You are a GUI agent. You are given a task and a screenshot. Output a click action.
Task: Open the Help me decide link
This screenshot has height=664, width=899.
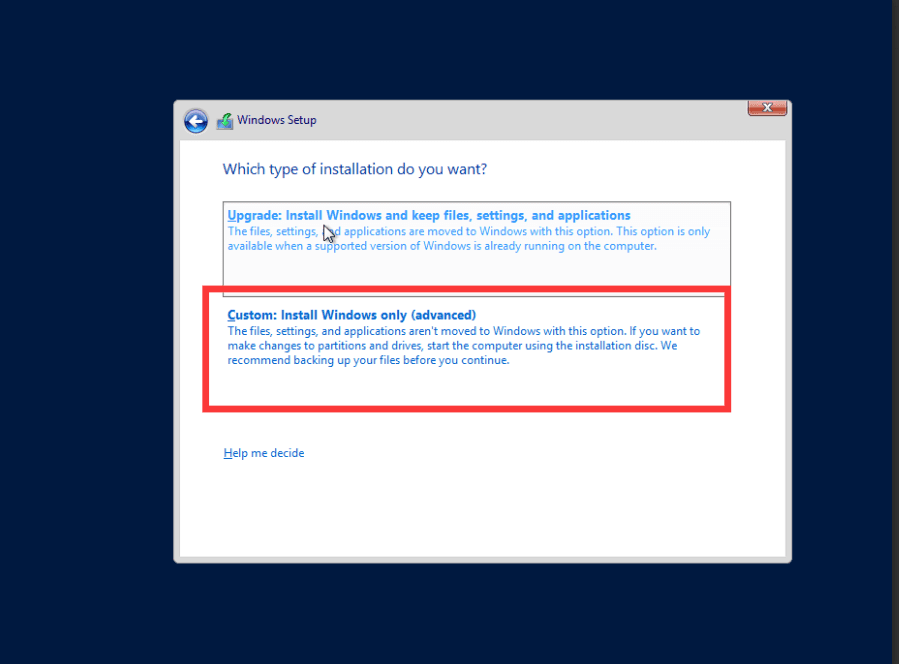(264, 453)
